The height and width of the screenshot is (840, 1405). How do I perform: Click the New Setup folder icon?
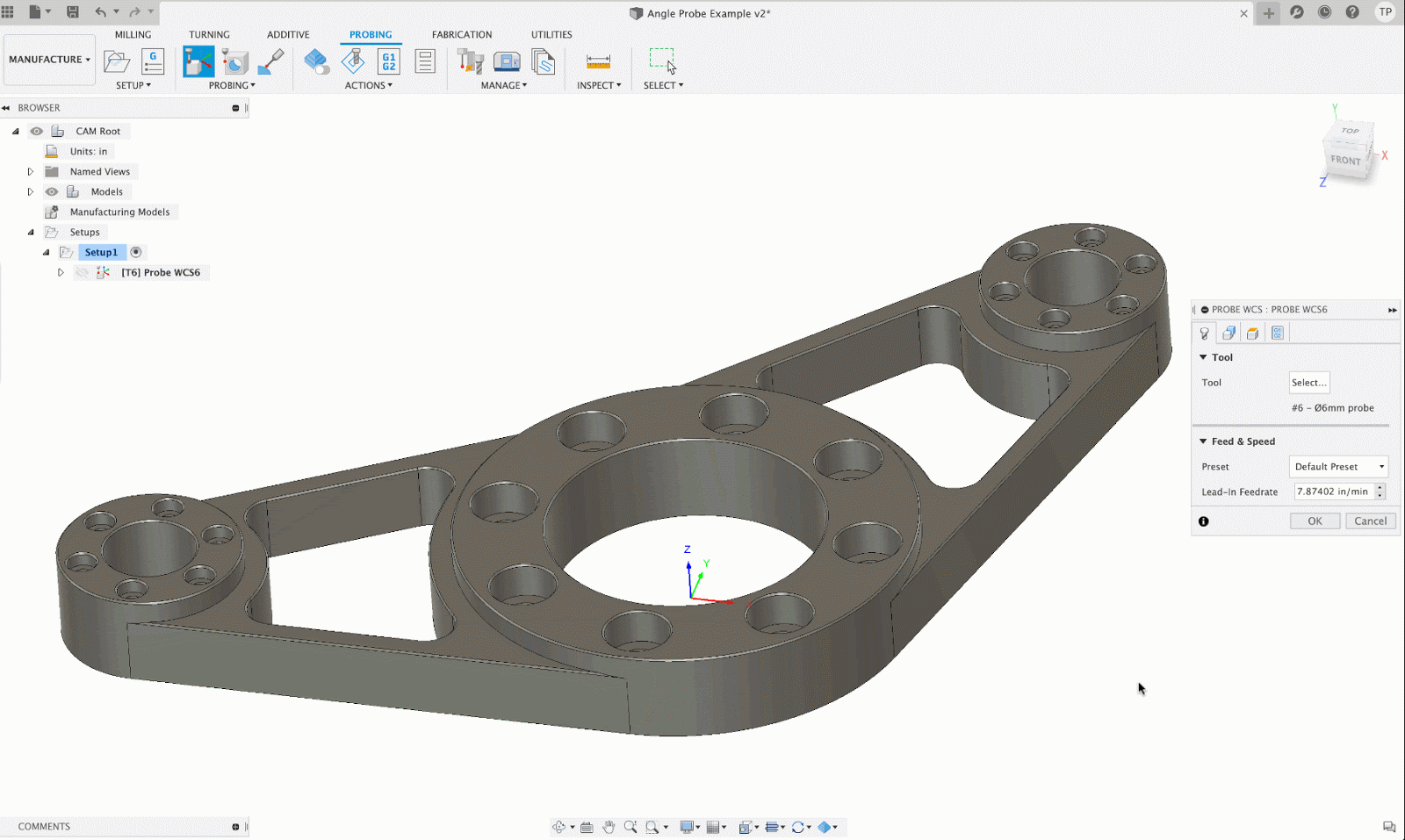[x=117, y=61]
